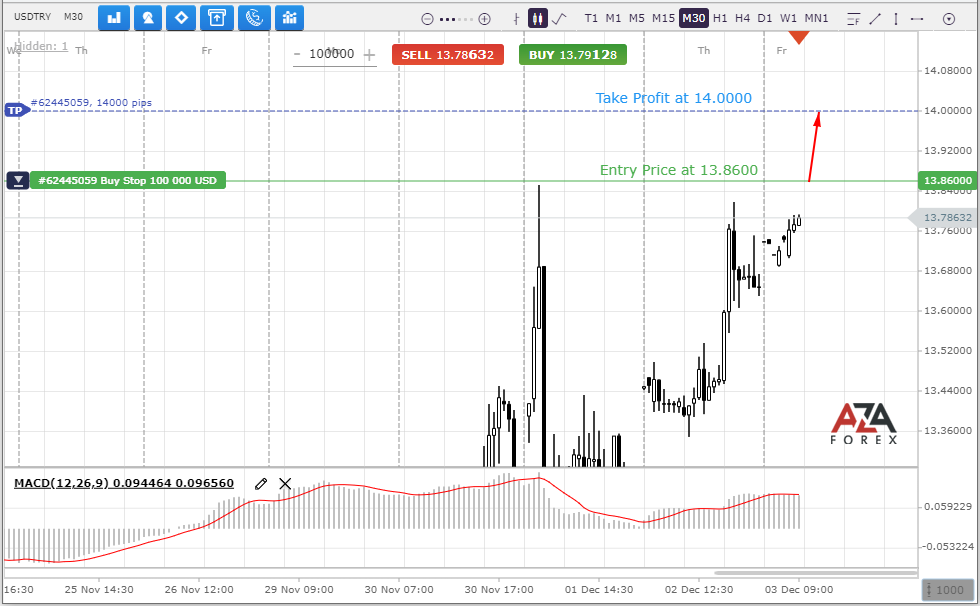Adjust the dotted zoom level indicator

(x=456, y=19)
